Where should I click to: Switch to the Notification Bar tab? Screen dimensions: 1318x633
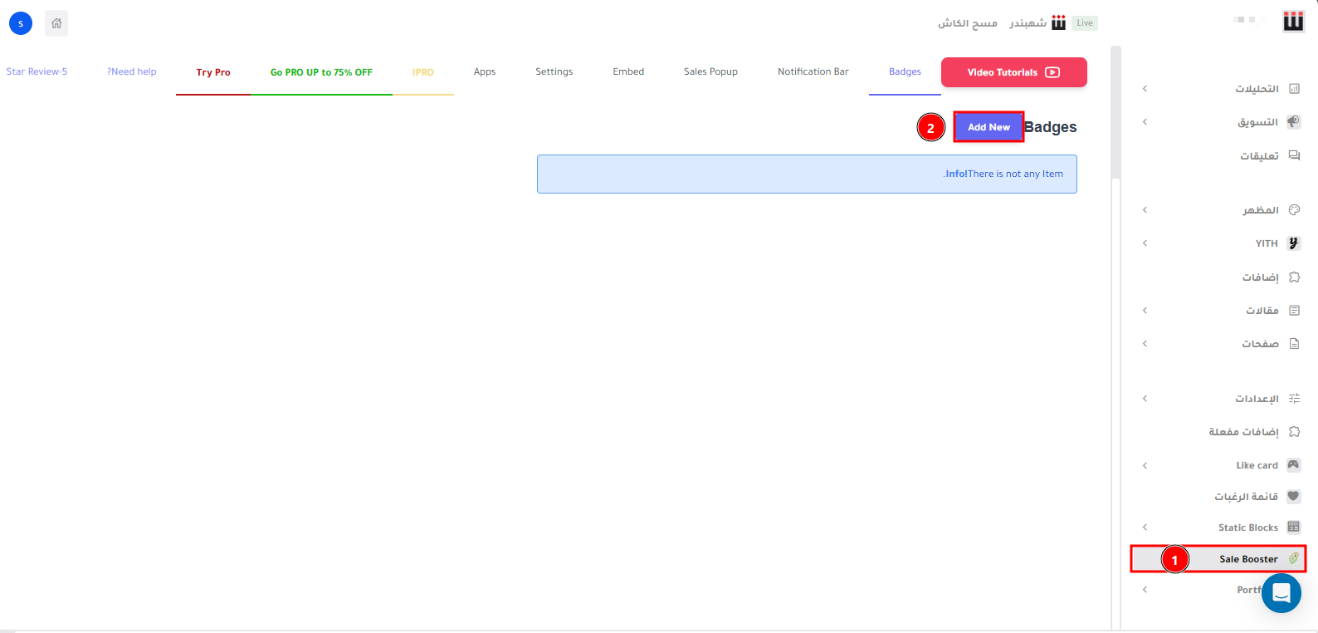pos(813,72)
